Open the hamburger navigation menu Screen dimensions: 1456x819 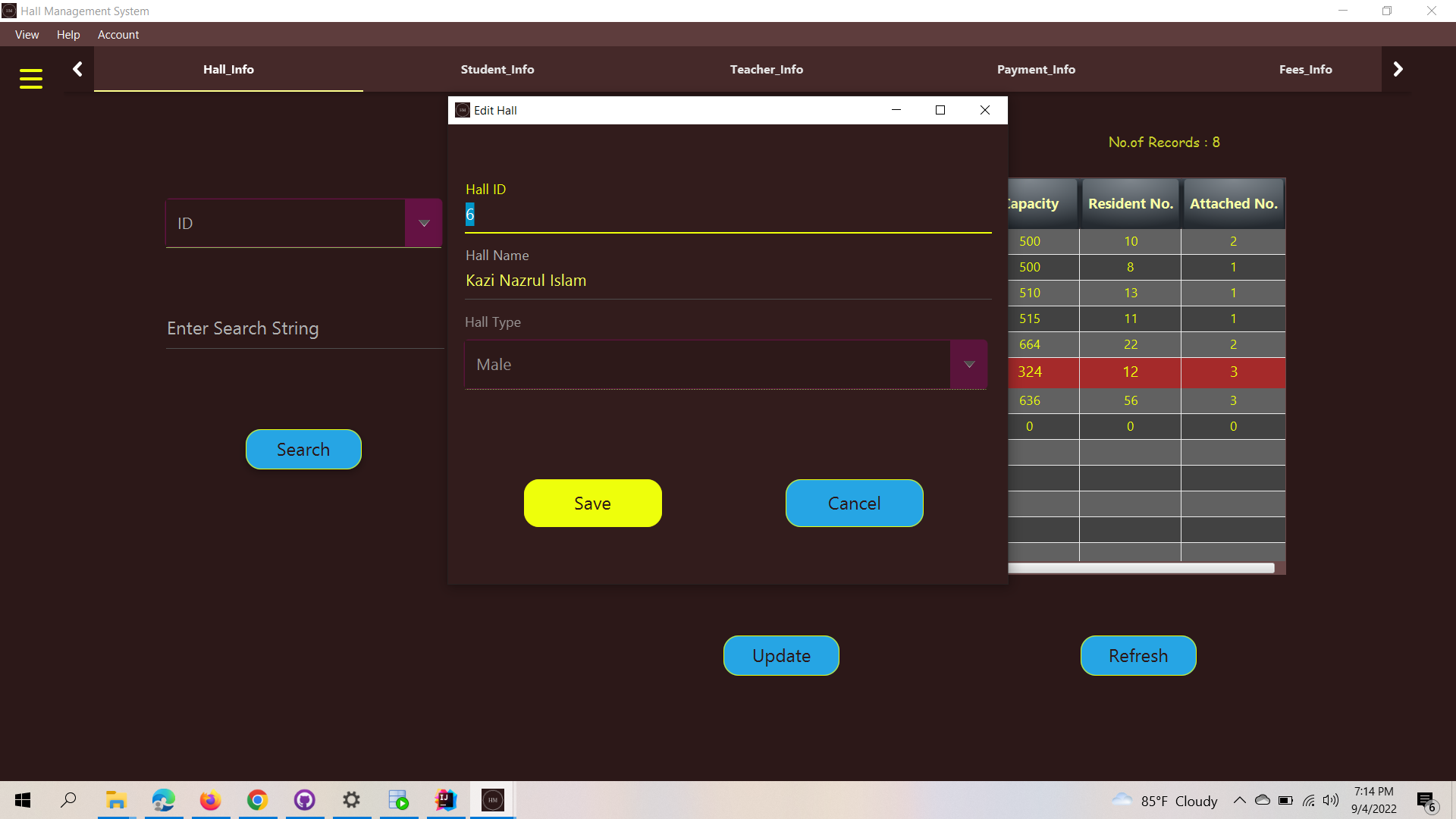point(30,78)
